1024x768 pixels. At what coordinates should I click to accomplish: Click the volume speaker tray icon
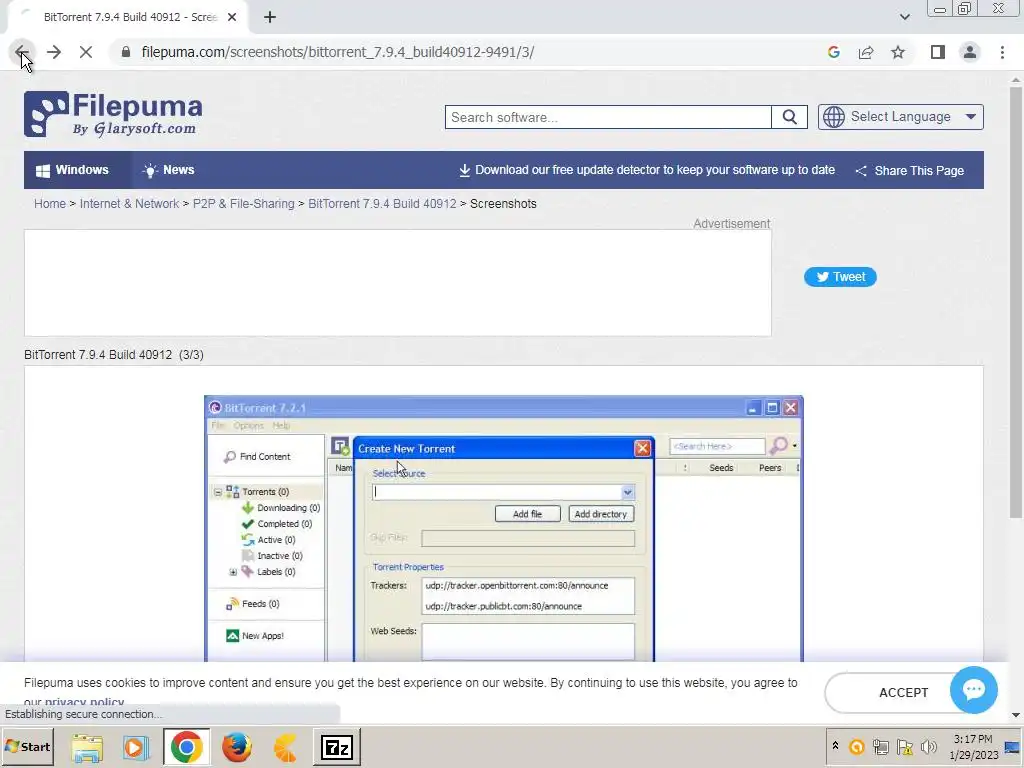pyautogui.click(x=929, y=746)
